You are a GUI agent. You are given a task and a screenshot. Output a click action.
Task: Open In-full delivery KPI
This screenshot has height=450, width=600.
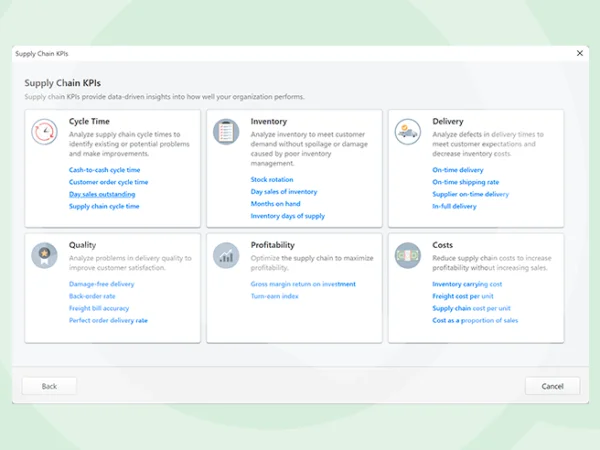point(454,206)
